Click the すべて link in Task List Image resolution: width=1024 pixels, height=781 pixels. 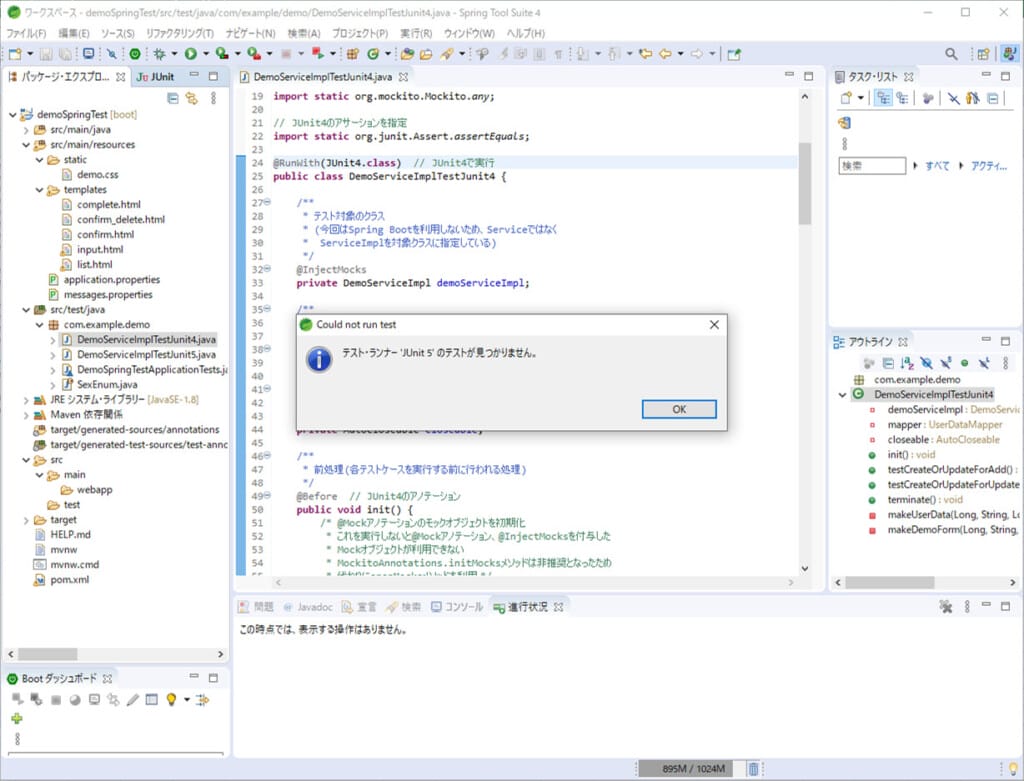point(937,166)
